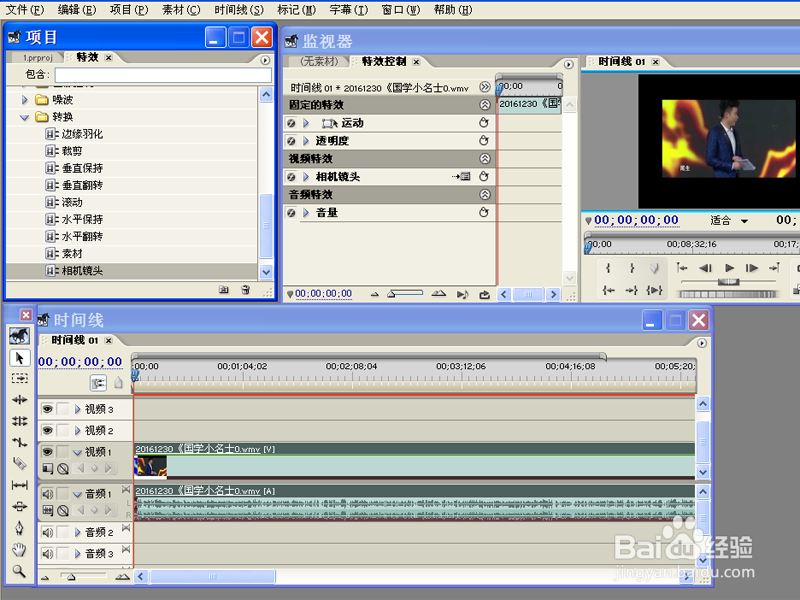Click program monitor current timecode
Screen dimensions: 800x600
(636, 220)
